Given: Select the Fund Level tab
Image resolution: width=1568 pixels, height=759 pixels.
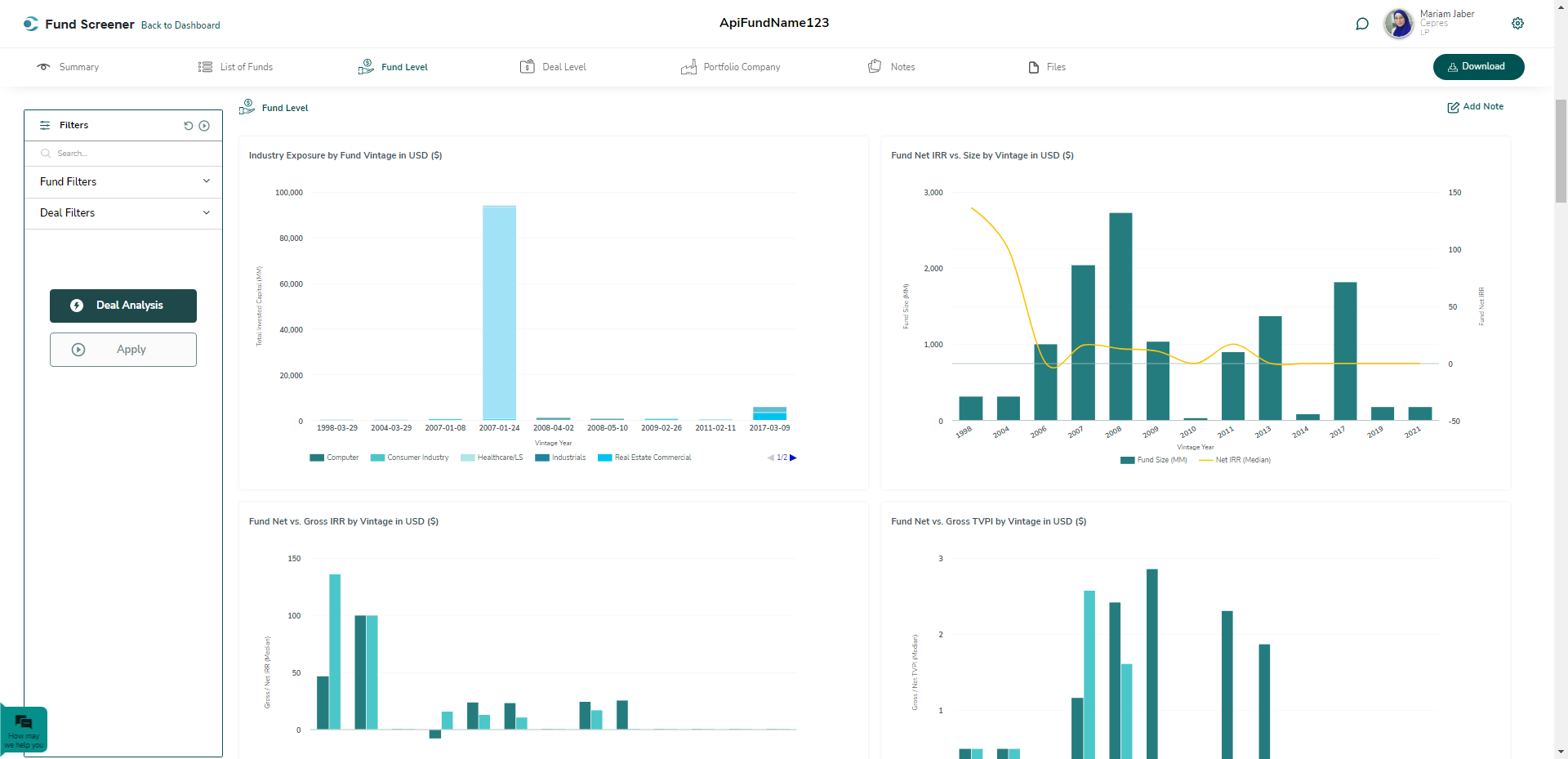Looking at the screenshot, I should pyautogui.click(x=394, y=67).
